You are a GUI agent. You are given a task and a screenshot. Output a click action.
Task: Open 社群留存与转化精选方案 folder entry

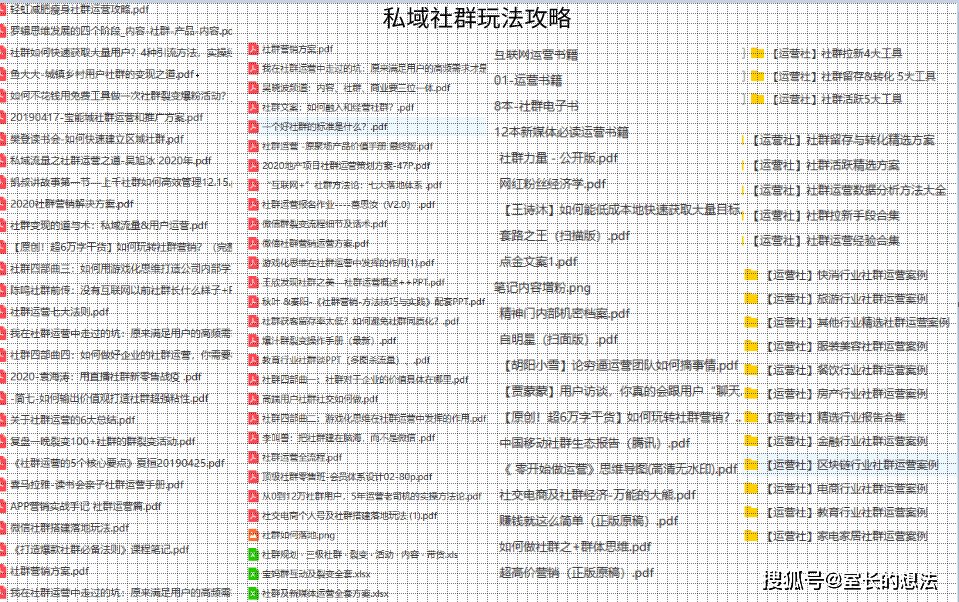point(843,140)
